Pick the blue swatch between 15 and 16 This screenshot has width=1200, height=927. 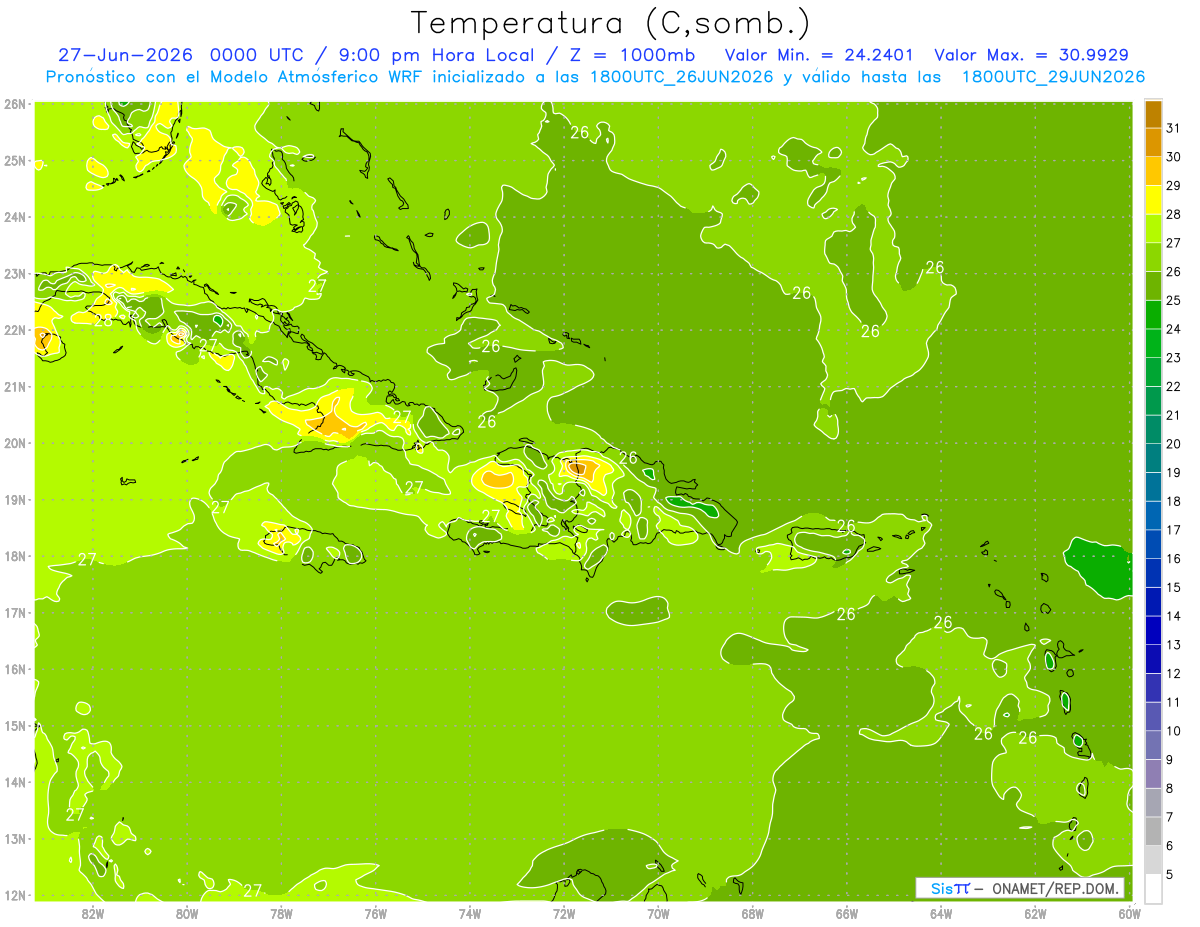tap(1153, 573)
